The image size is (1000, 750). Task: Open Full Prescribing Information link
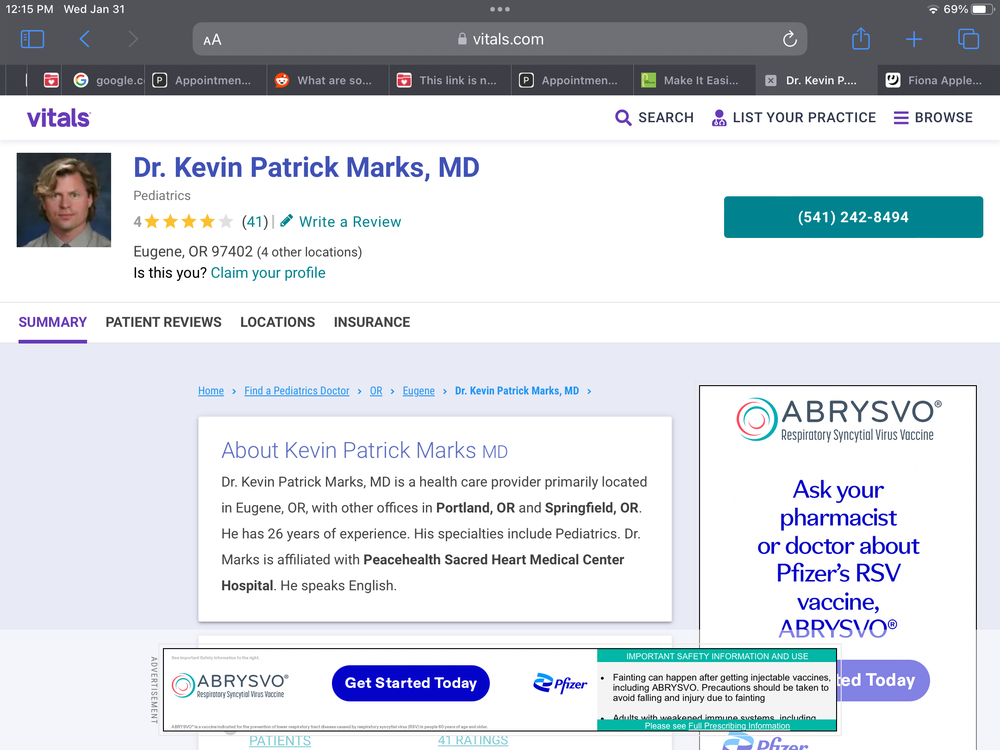click(x=739, y=726)
